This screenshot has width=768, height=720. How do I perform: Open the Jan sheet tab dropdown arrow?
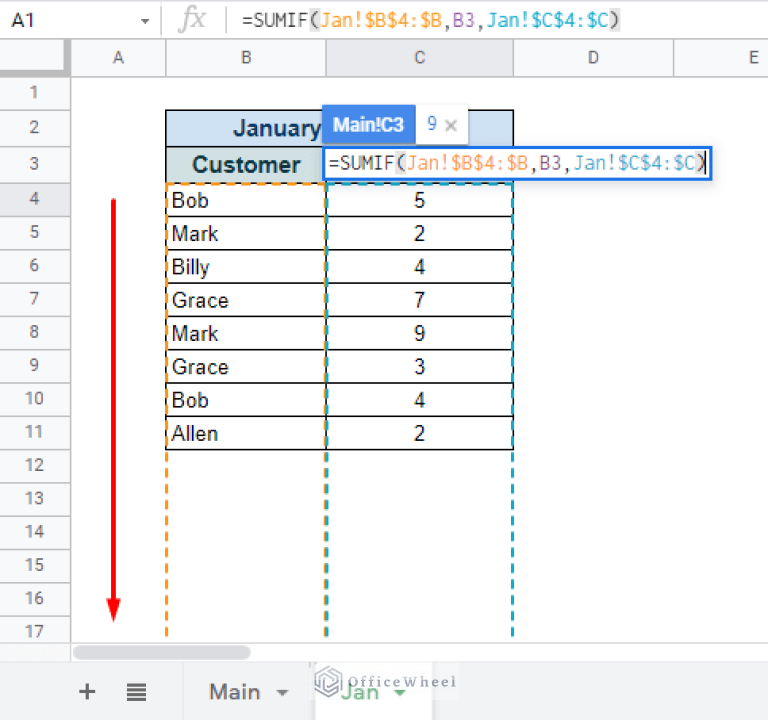click(x=400, y=692)
